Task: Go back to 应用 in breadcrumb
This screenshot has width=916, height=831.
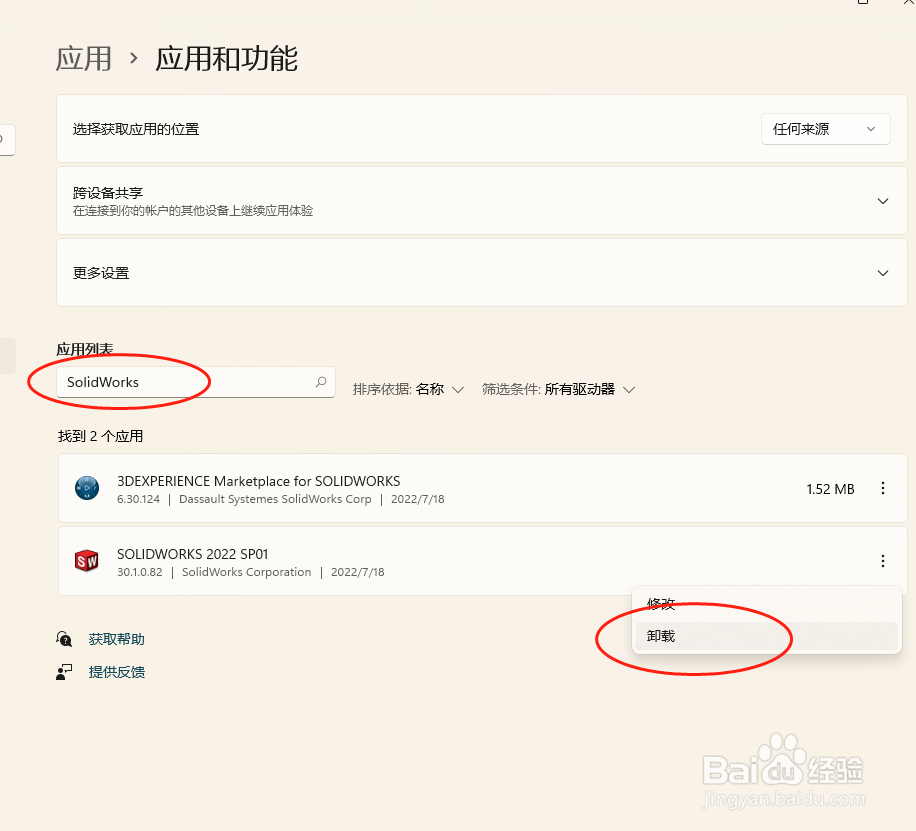Action: (x=84, y=59)
